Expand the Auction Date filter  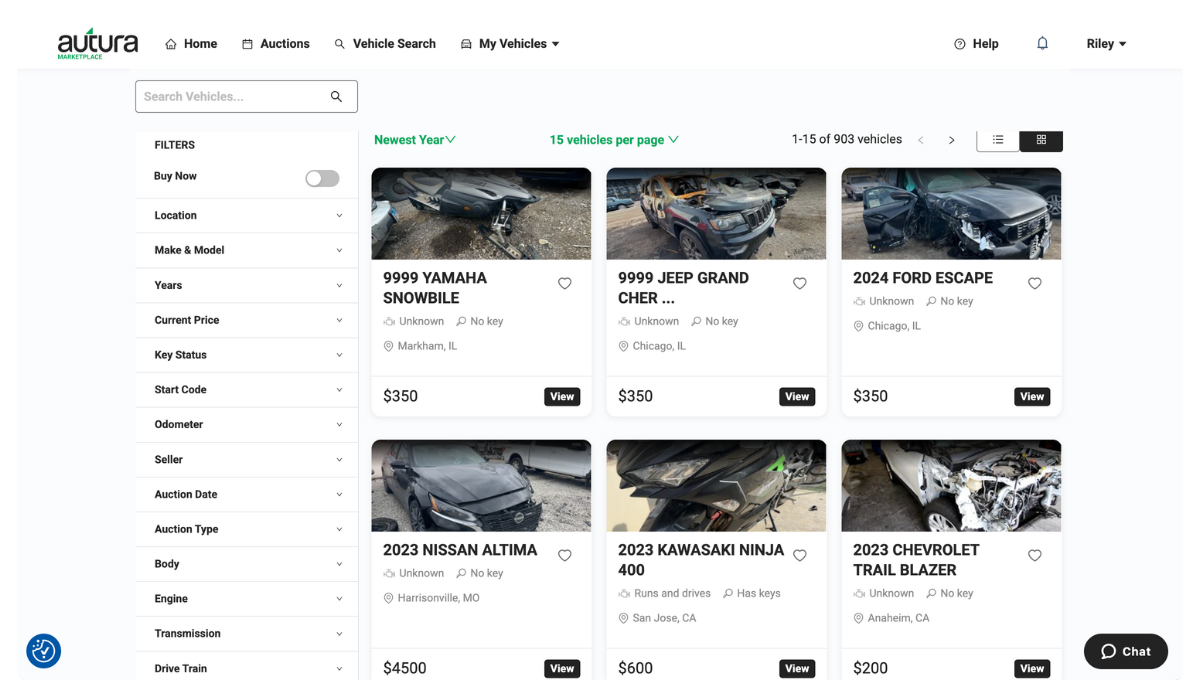(247, 494)
